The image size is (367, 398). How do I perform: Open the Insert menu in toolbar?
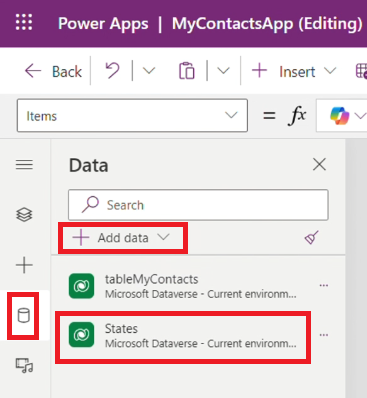(x=294, y=71)
